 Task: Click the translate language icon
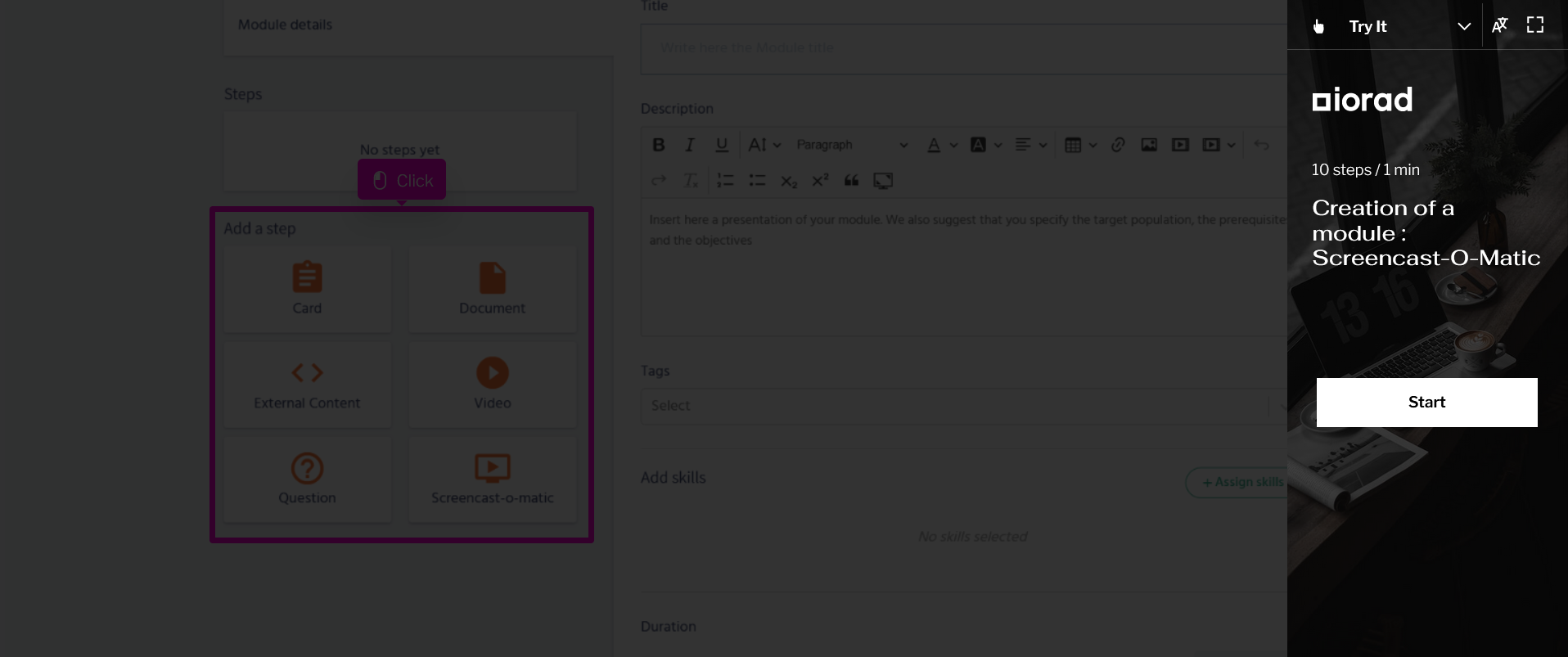pyautogui.click(x=1499, y=25)
